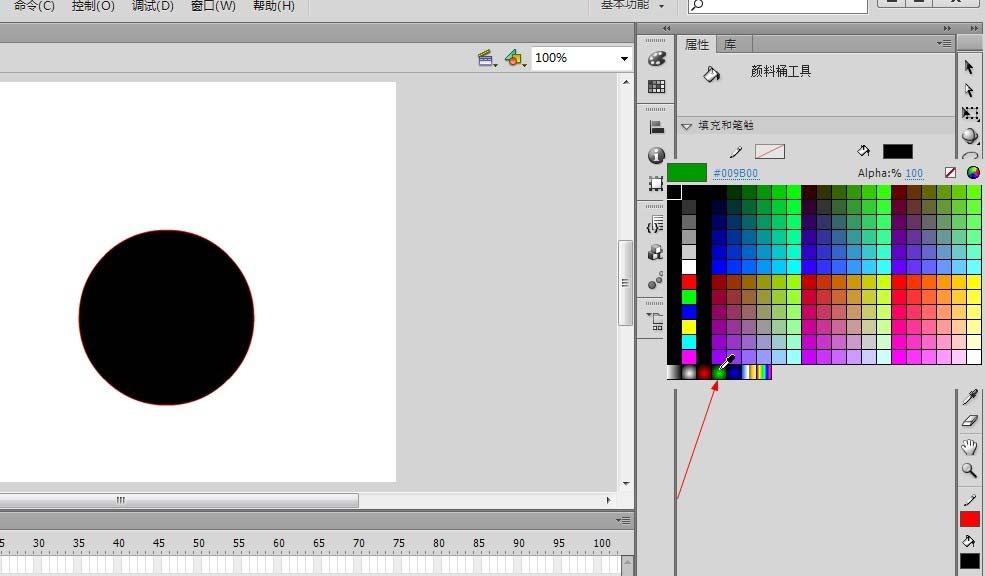Open the Info panel icon
This screenshot has height=576, width=986.
tap(656, 155)
